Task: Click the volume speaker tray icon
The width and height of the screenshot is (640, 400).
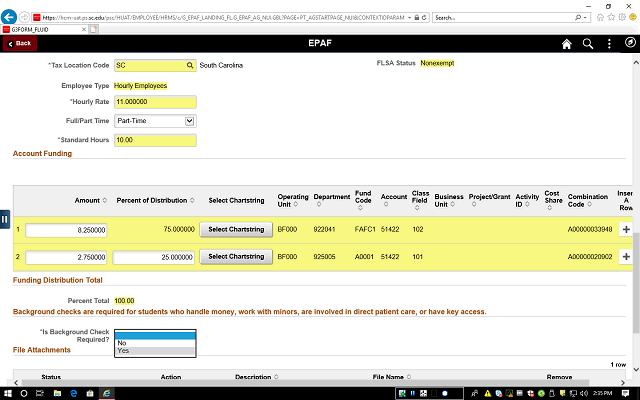Action: [584, 393]
